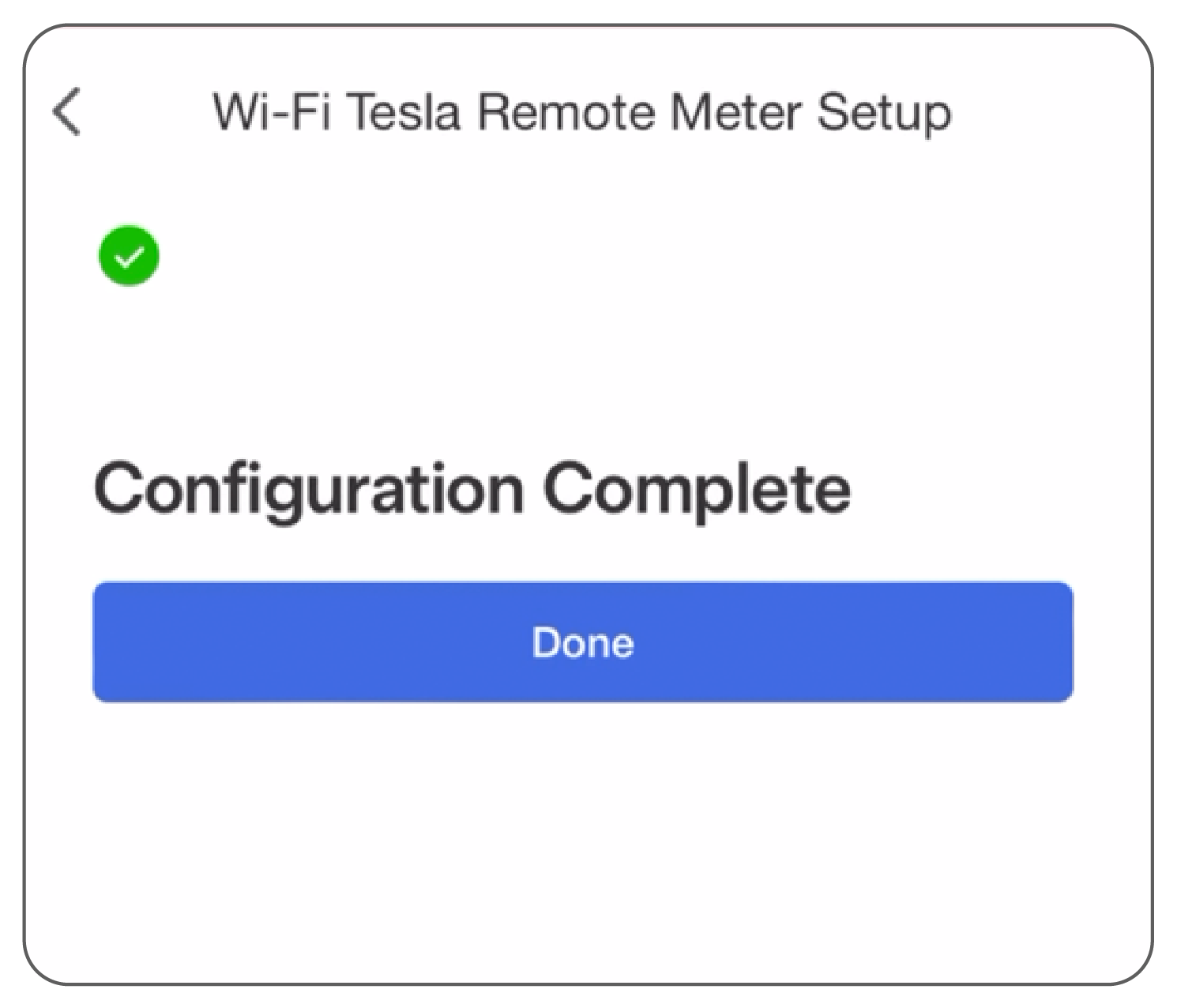The height and width of the screenshot is (1008, 1177).
Task: Click the Wi-Fi text in the page title
Action: [271, 111]
